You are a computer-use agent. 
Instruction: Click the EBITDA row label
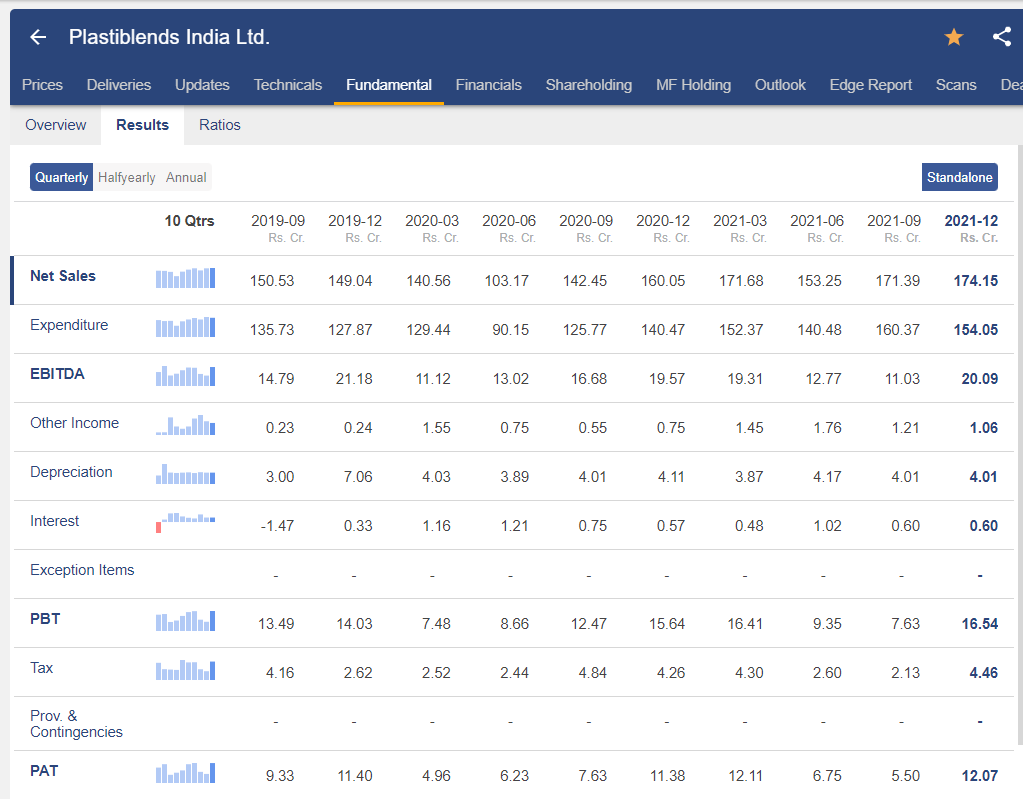coord(57,374)
